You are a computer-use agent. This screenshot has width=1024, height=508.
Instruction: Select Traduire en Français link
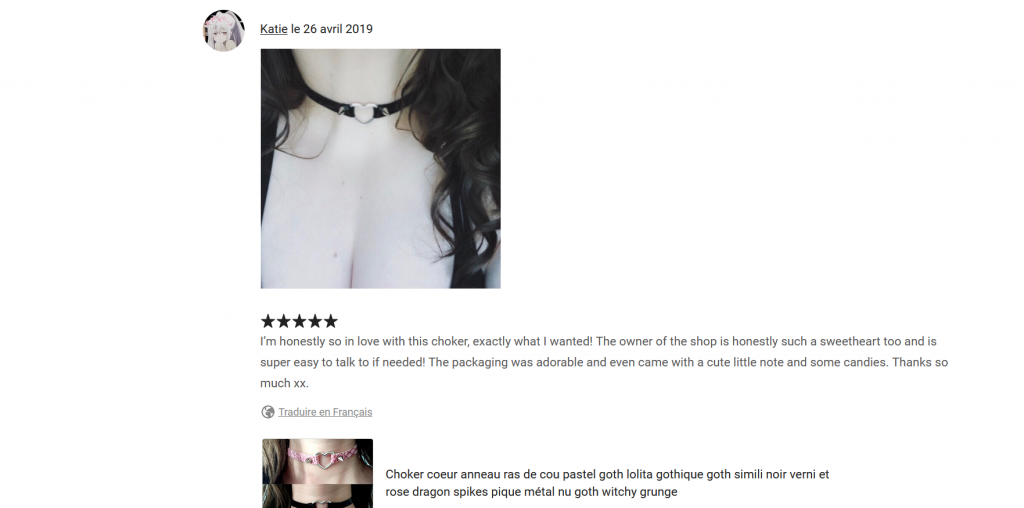point(325,412)
